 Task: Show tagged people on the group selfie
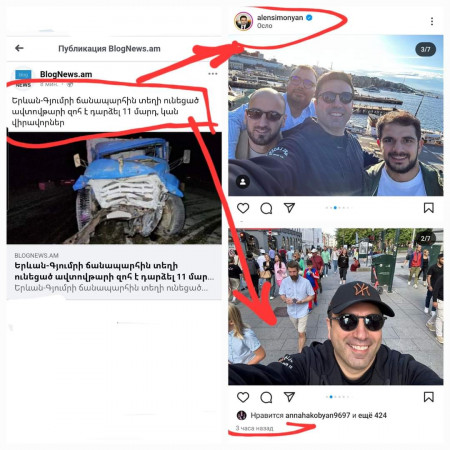(243, 182)
